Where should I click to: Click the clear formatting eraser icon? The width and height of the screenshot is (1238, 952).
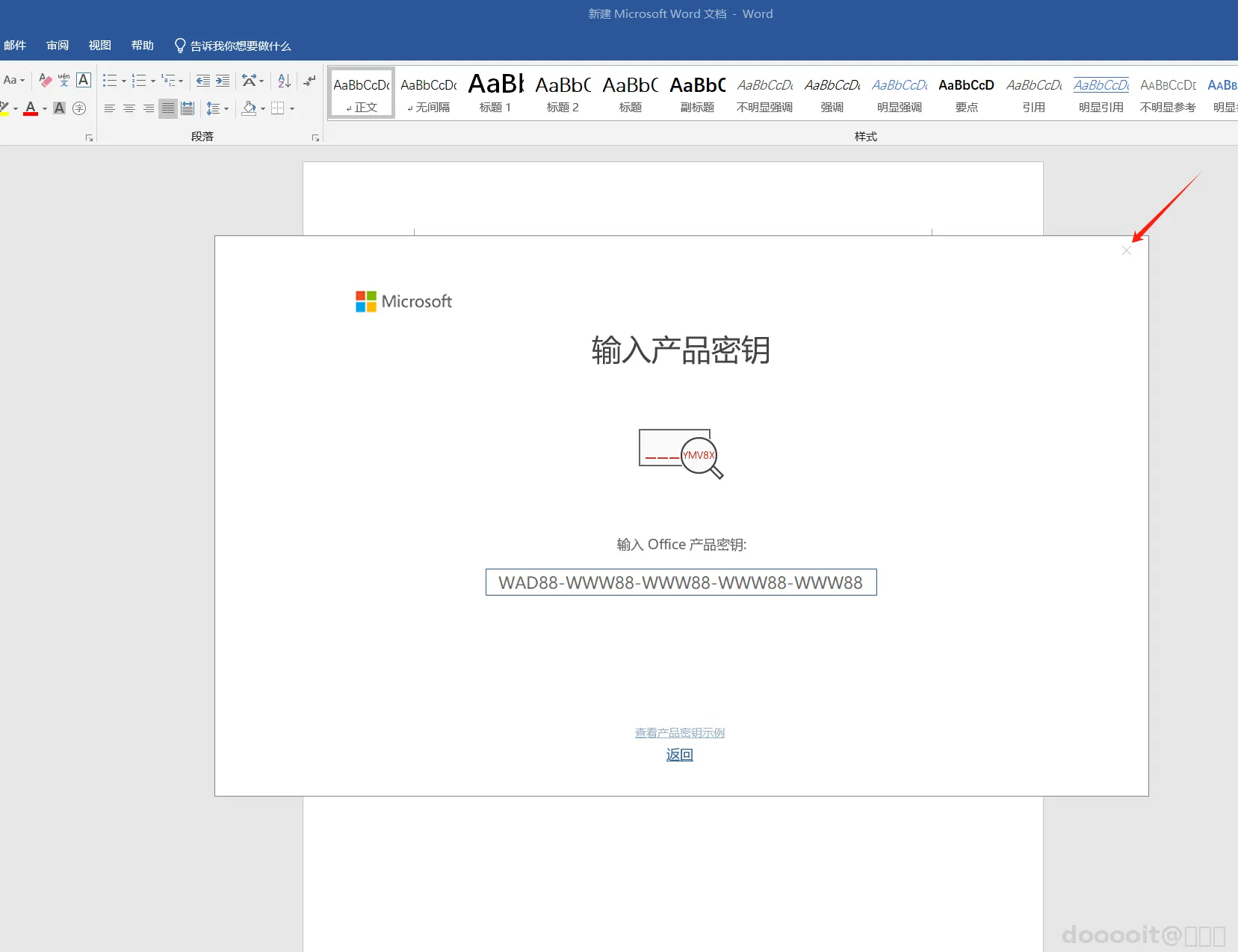tap(45, 80)
